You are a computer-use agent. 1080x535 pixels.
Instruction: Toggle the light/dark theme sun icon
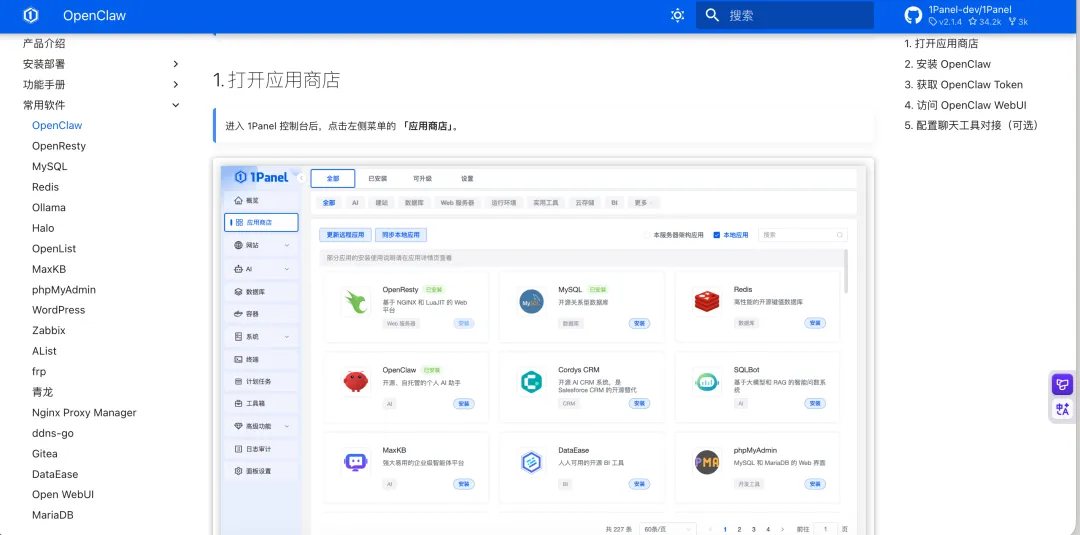click(x=677, y=15)
